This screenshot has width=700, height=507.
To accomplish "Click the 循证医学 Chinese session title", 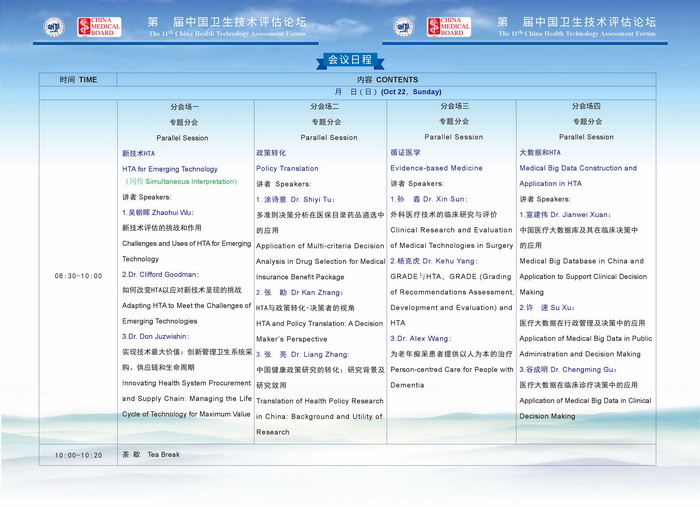I will click(x=405, y=153).
